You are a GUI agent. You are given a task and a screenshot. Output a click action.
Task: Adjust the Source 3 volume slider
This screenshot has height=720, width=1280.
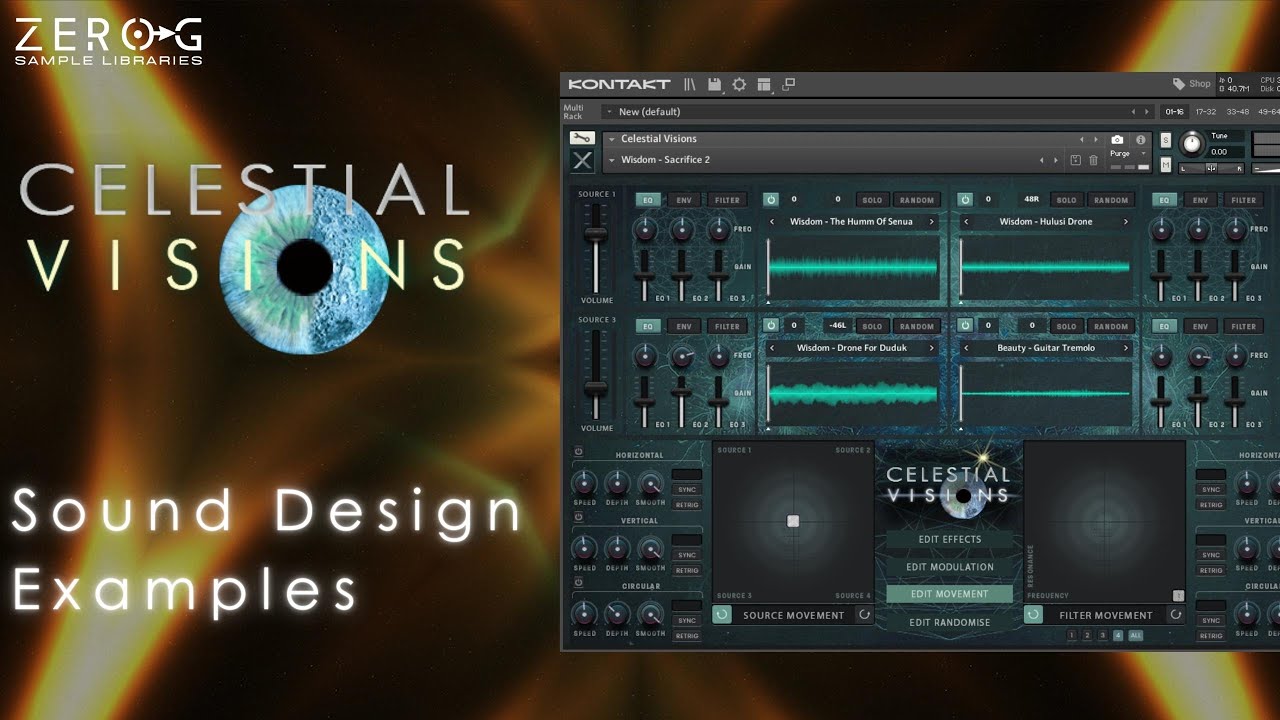tap(596, 387)
